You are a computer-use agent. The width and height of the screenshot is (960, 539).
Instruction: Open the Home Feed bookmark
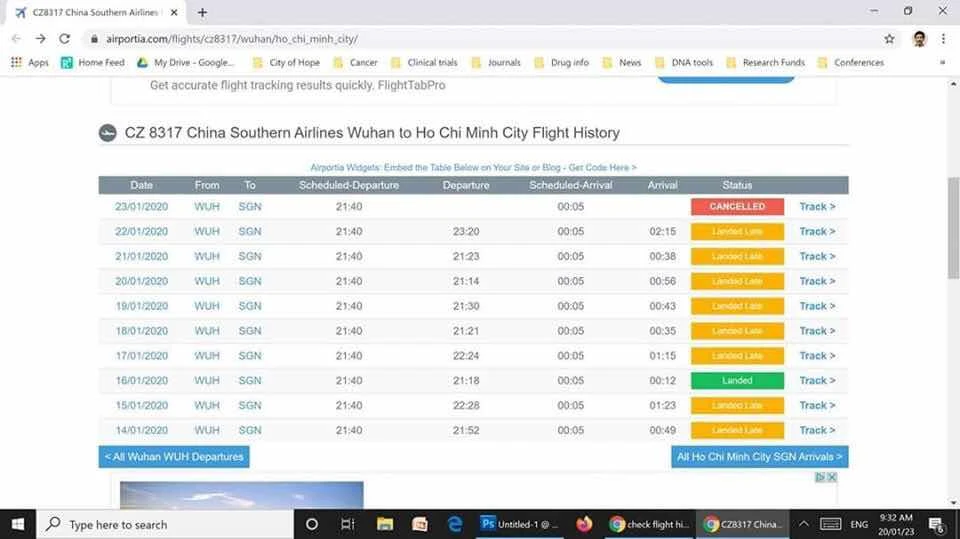pyautogui.click(x=92, y=62)
